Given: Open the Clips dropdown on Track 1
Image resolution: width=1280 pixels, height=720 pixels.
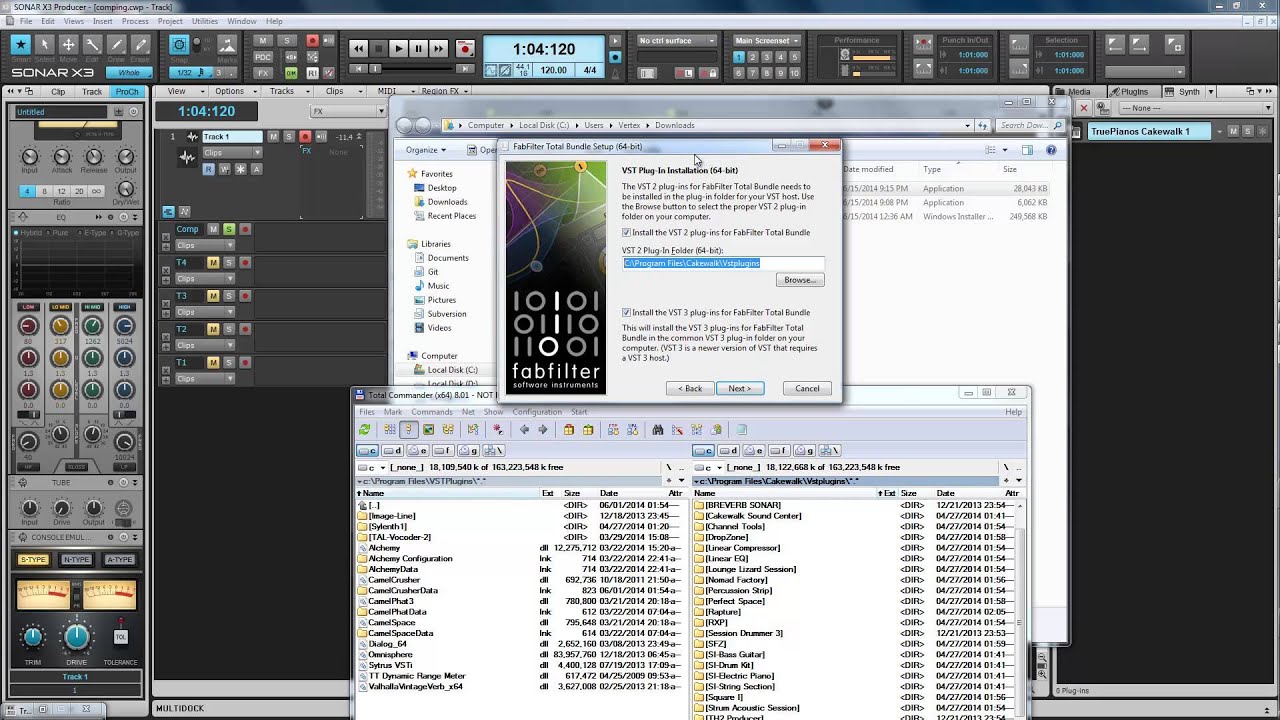Looking at the screenshot, I should [232, 153].
